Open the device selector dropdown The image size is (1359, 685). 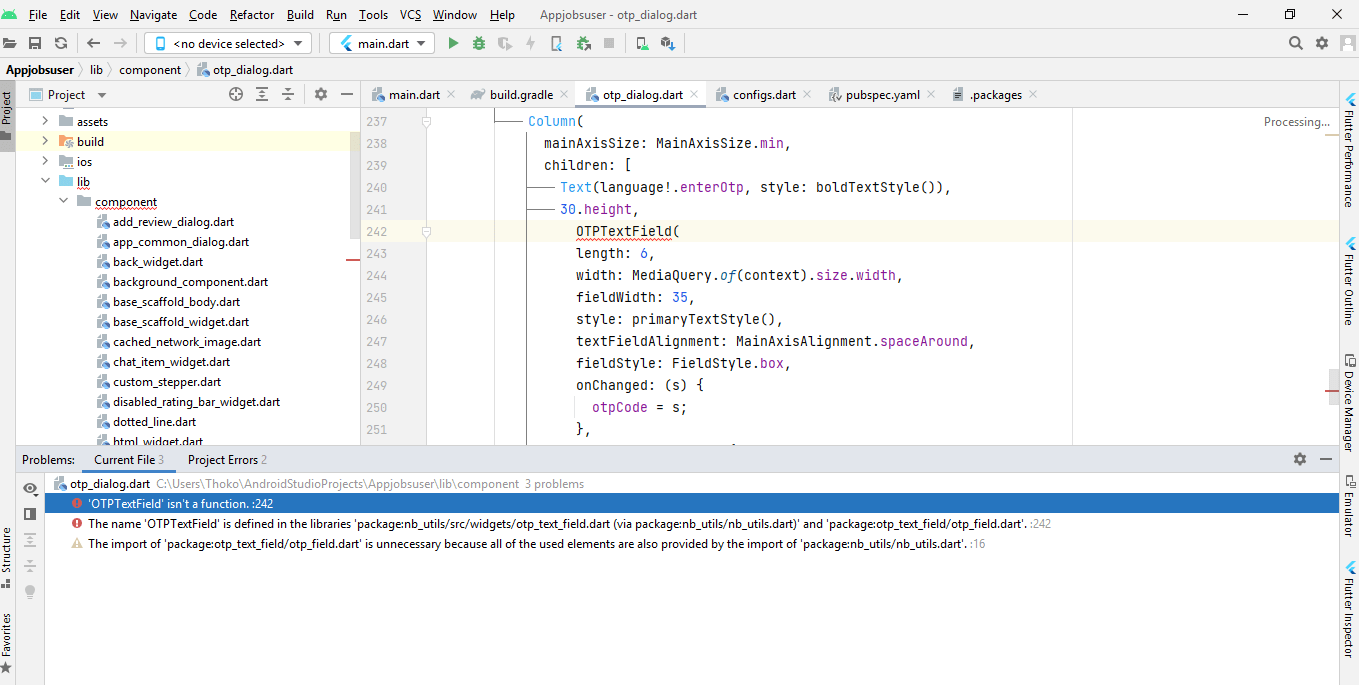click(x=228, y=43)
